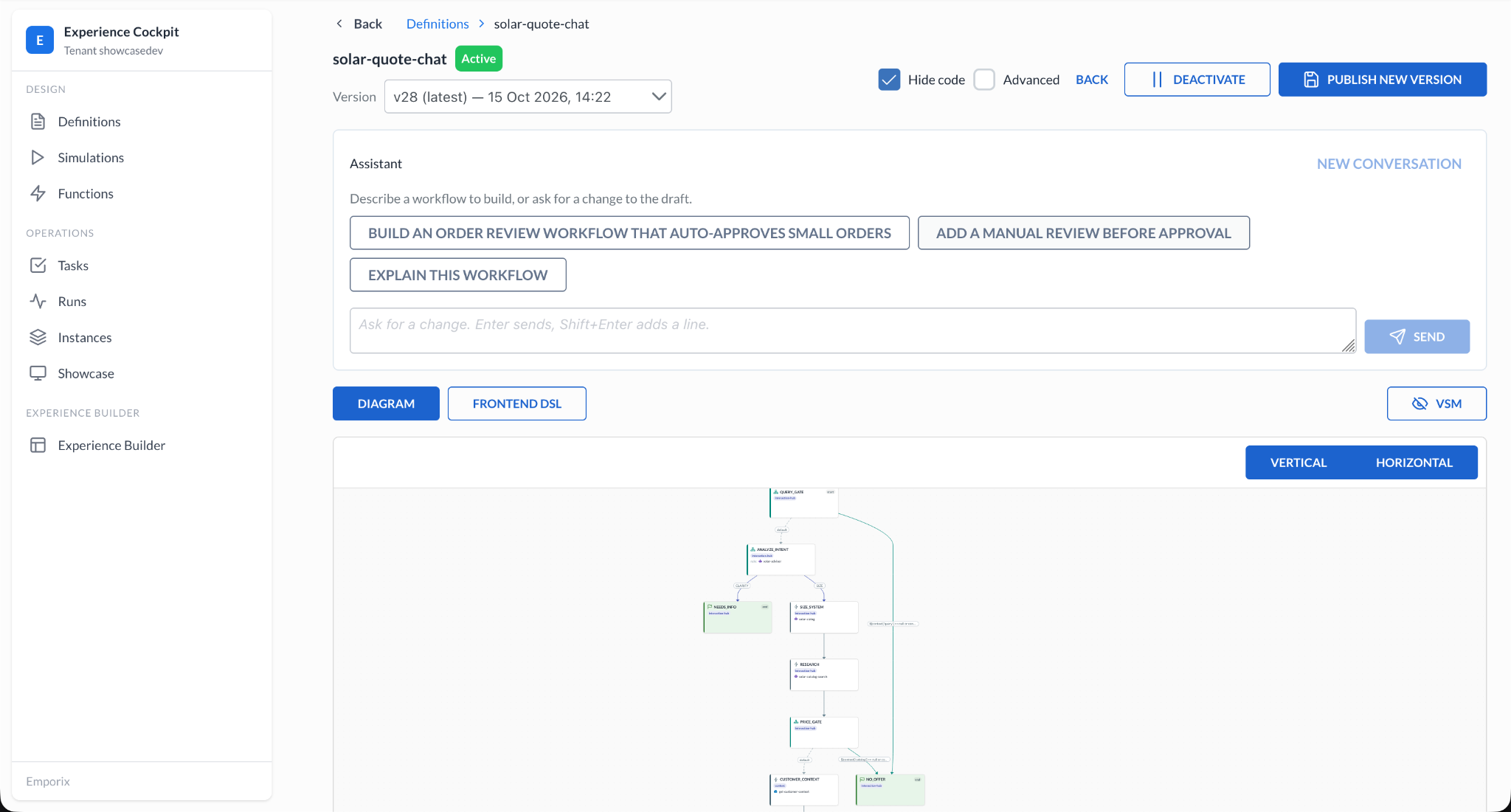Click the crossed-eye icon on VSM button
Viewport: 1511px width, 812px height.
pyautogui.click(x=1420, y=404)
